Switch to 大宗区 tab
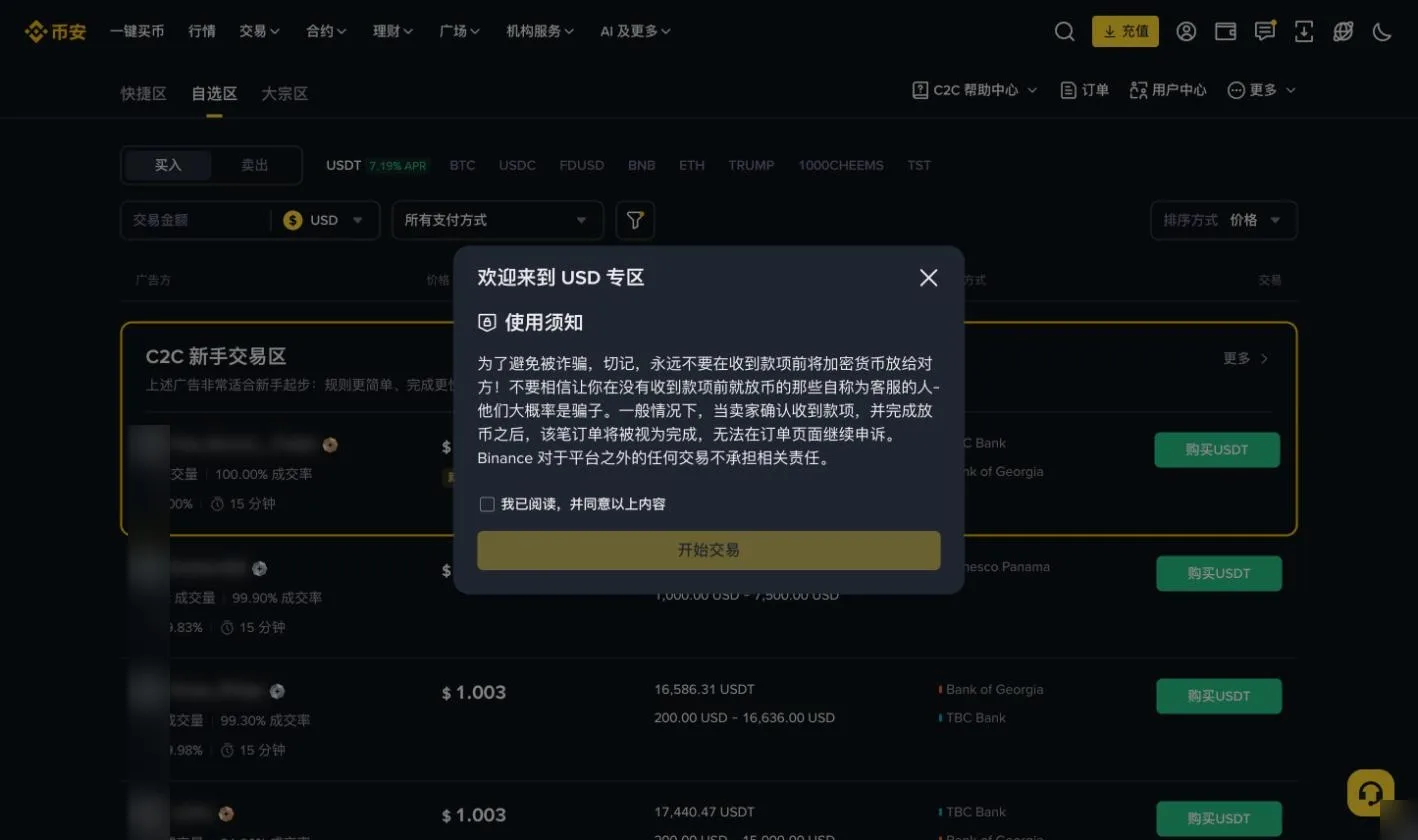1418x840 pixels. [x=285, y=94]
